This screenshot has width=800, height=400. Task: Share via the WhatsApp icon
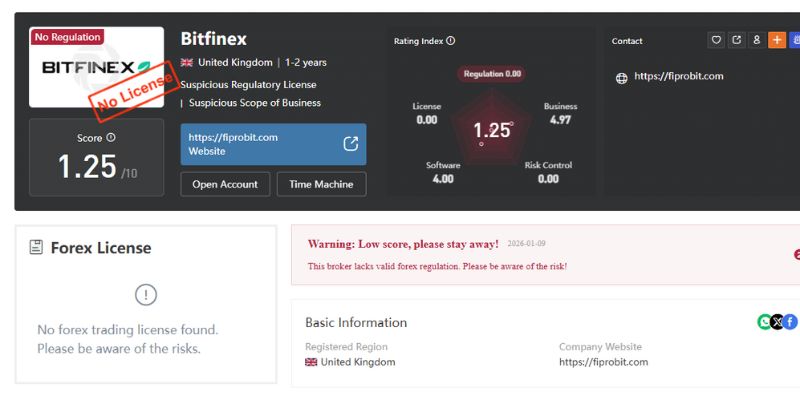click(x=765, y=322)
